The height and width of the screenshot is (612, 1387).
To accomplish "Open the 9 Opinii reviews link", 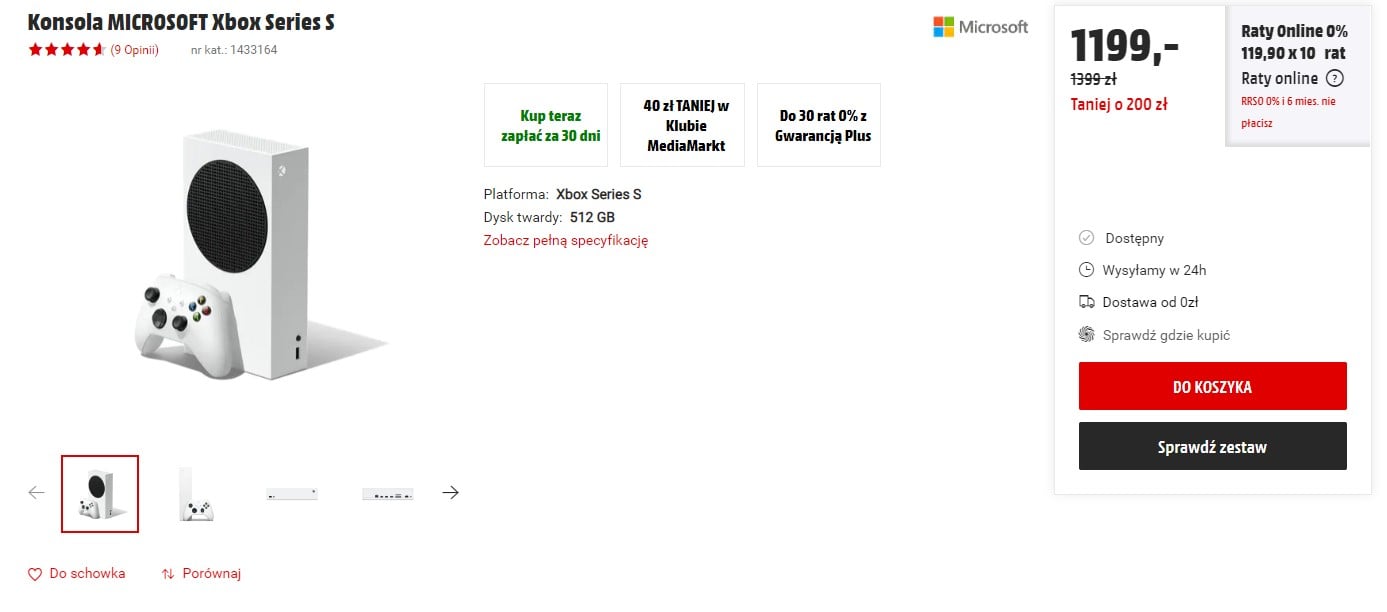I will tap(134, 49).
